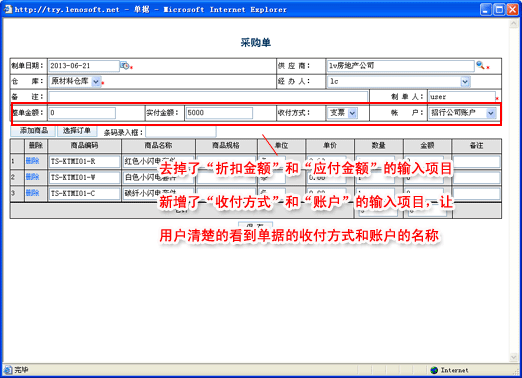
Task: Click the 金额 column header
Action: pos(427,146)
